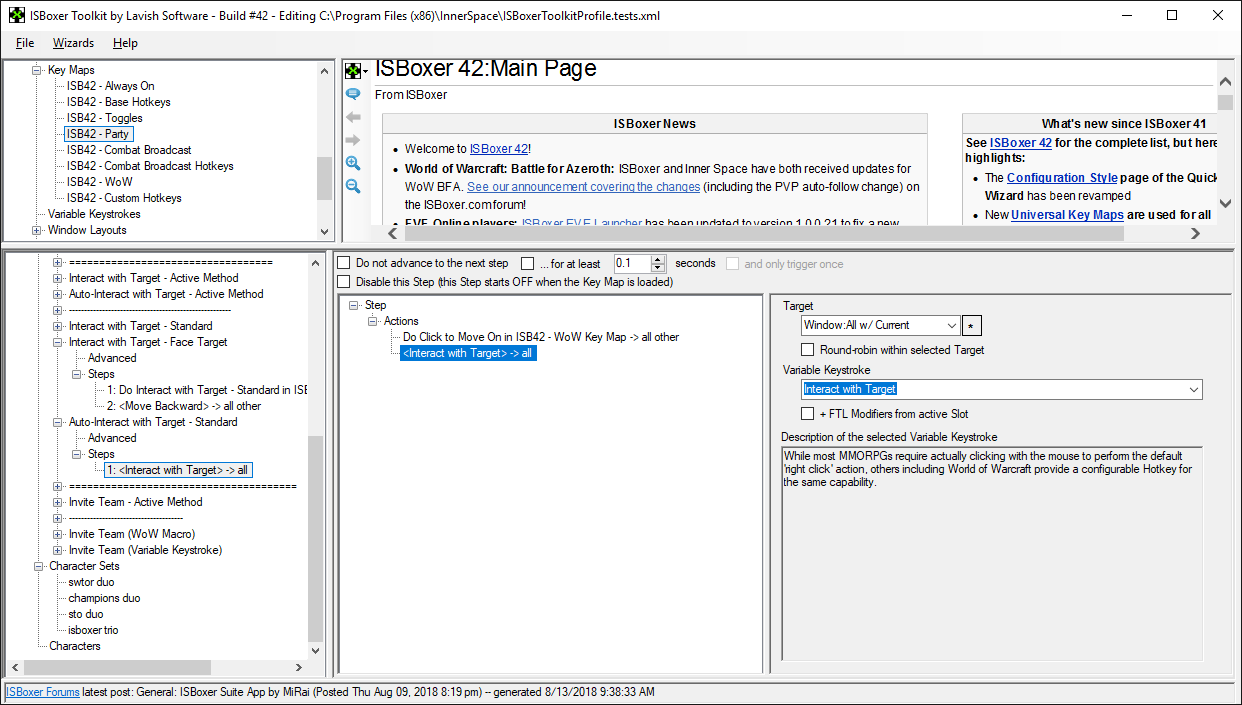The height and width of the screenshot is (705, 1242).
Task: Collapse the Key Maps tree node
Action: [37, 70]
